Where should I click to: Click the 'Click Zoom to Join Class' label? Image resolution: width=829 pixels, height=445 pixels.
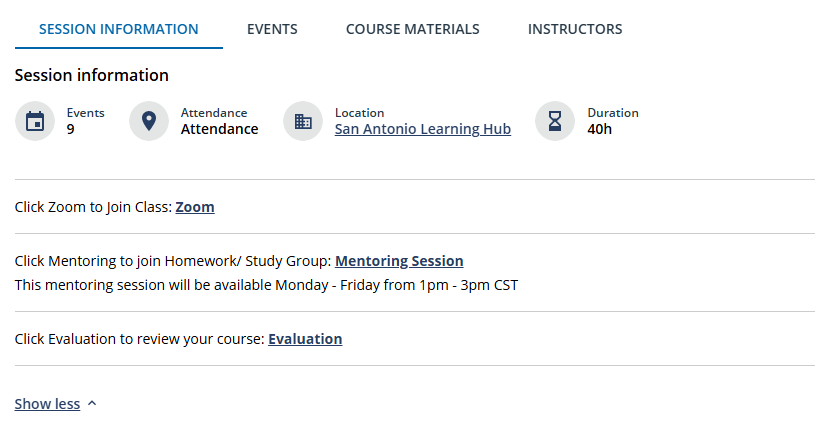click(93, 207)
